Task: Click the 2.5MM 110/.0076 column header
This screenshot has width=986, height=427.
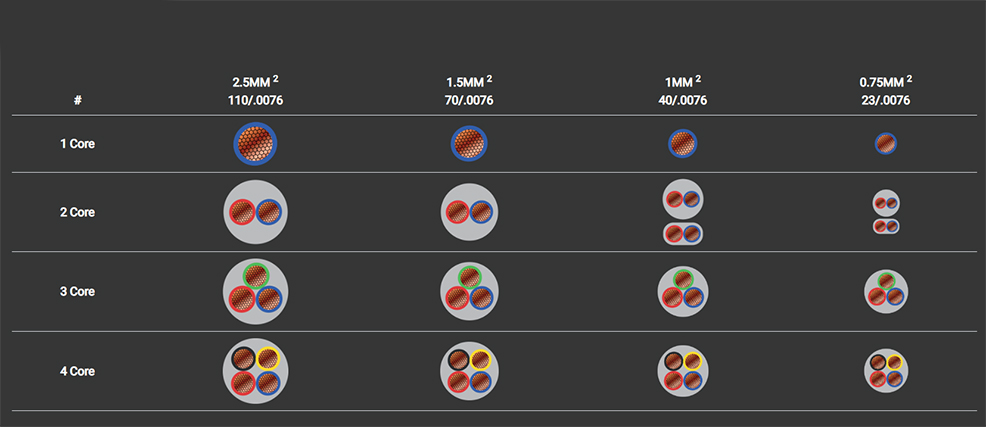Action: [x=255, y=90]
